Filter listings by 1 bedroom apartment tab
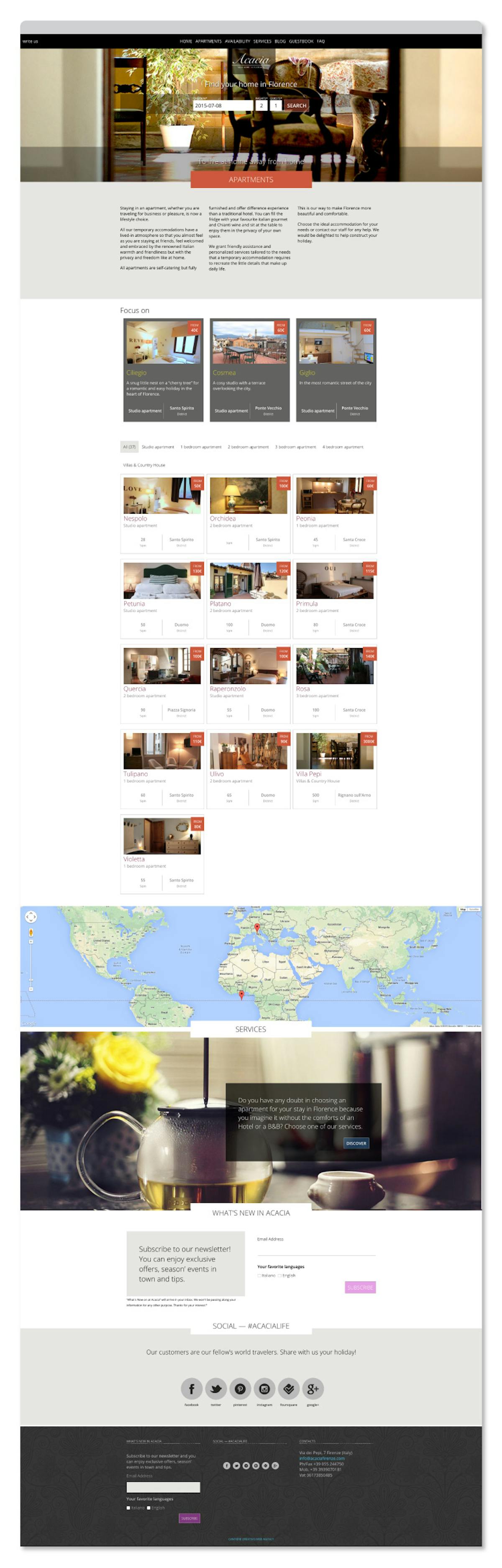502x1568 pixels. pos(201,447)
